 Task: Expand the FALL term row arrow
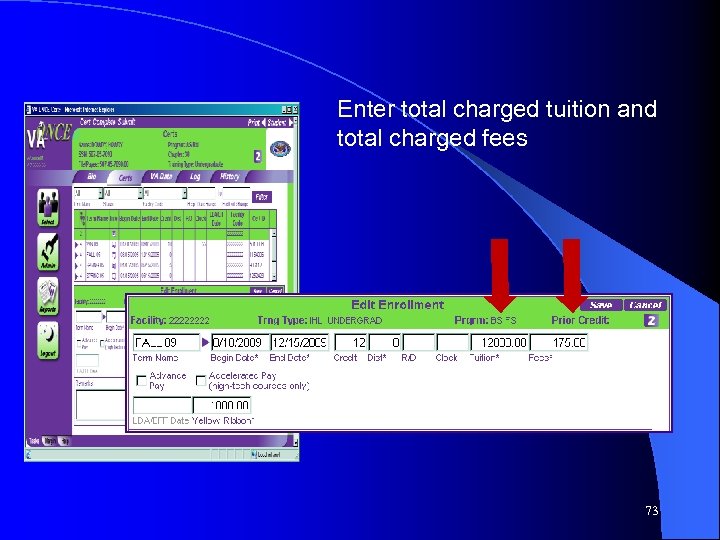[x=76, y=255]
